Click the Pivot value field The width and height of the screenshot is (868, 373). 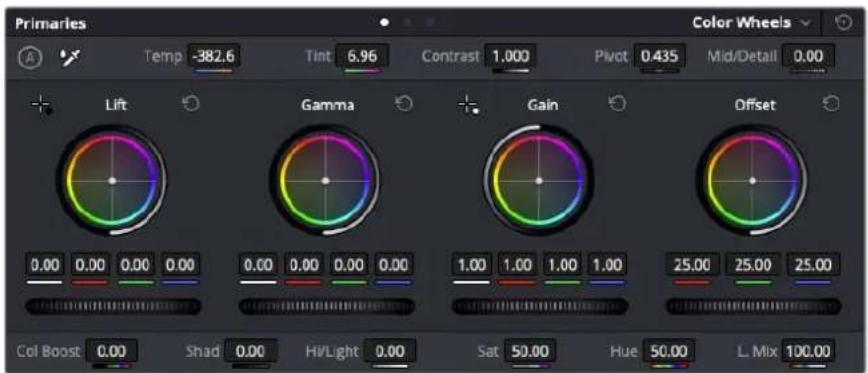[659, 56]
